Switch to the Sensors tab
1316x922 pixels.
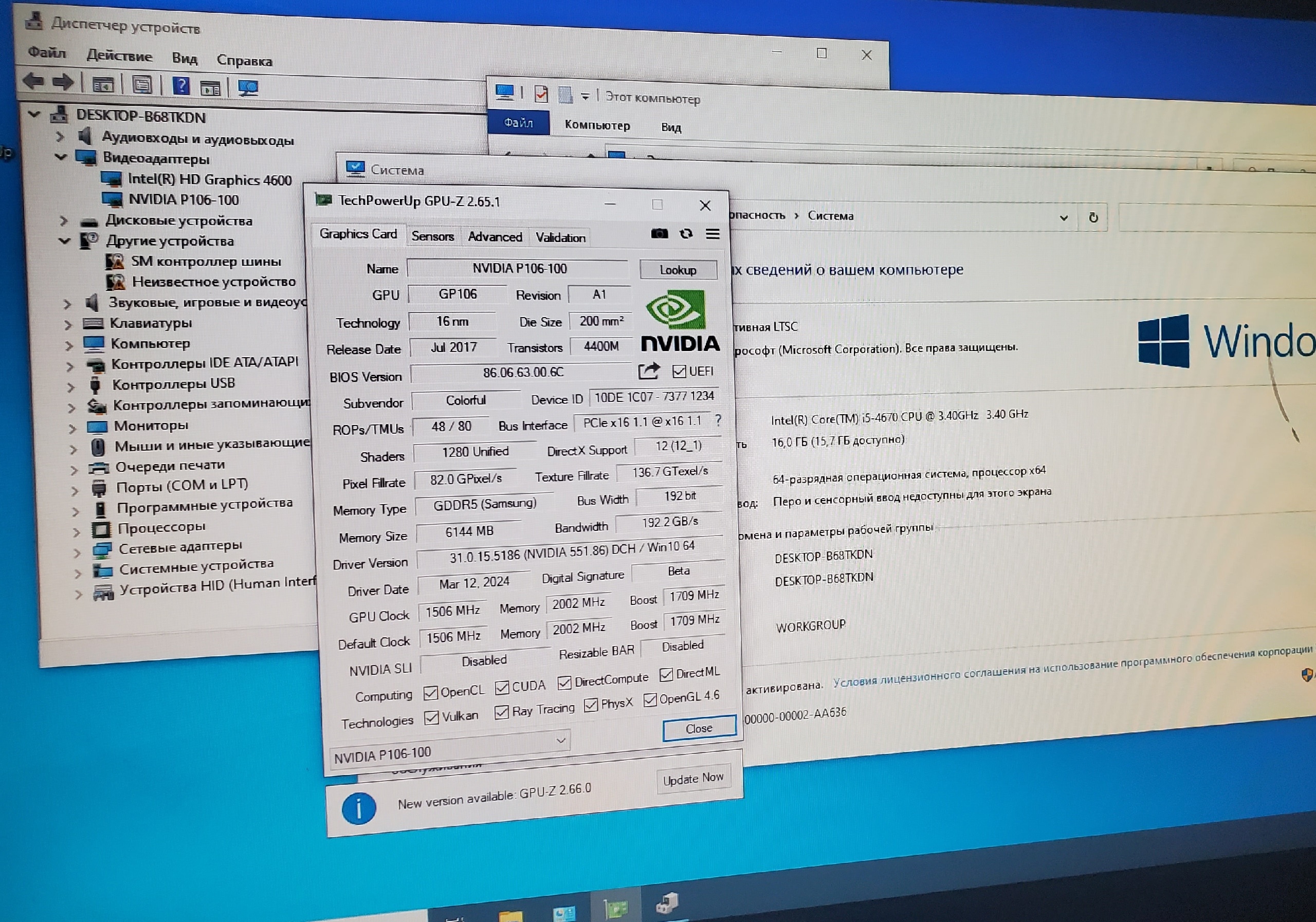point(433,236)
